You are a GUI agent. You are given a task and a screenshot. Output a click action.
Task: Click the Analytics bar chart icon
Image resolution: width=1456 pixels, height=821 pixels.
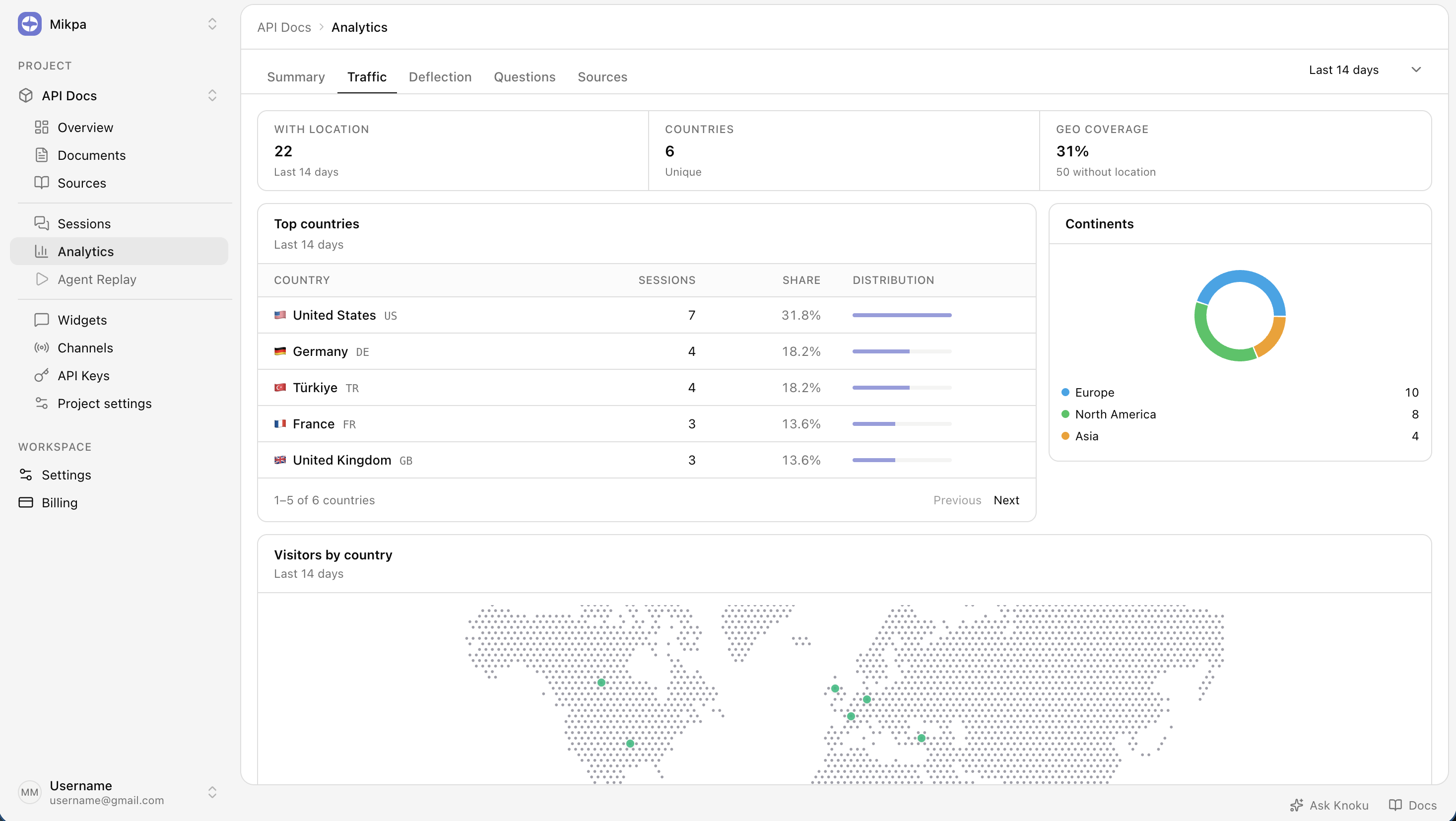coord(41,251)
